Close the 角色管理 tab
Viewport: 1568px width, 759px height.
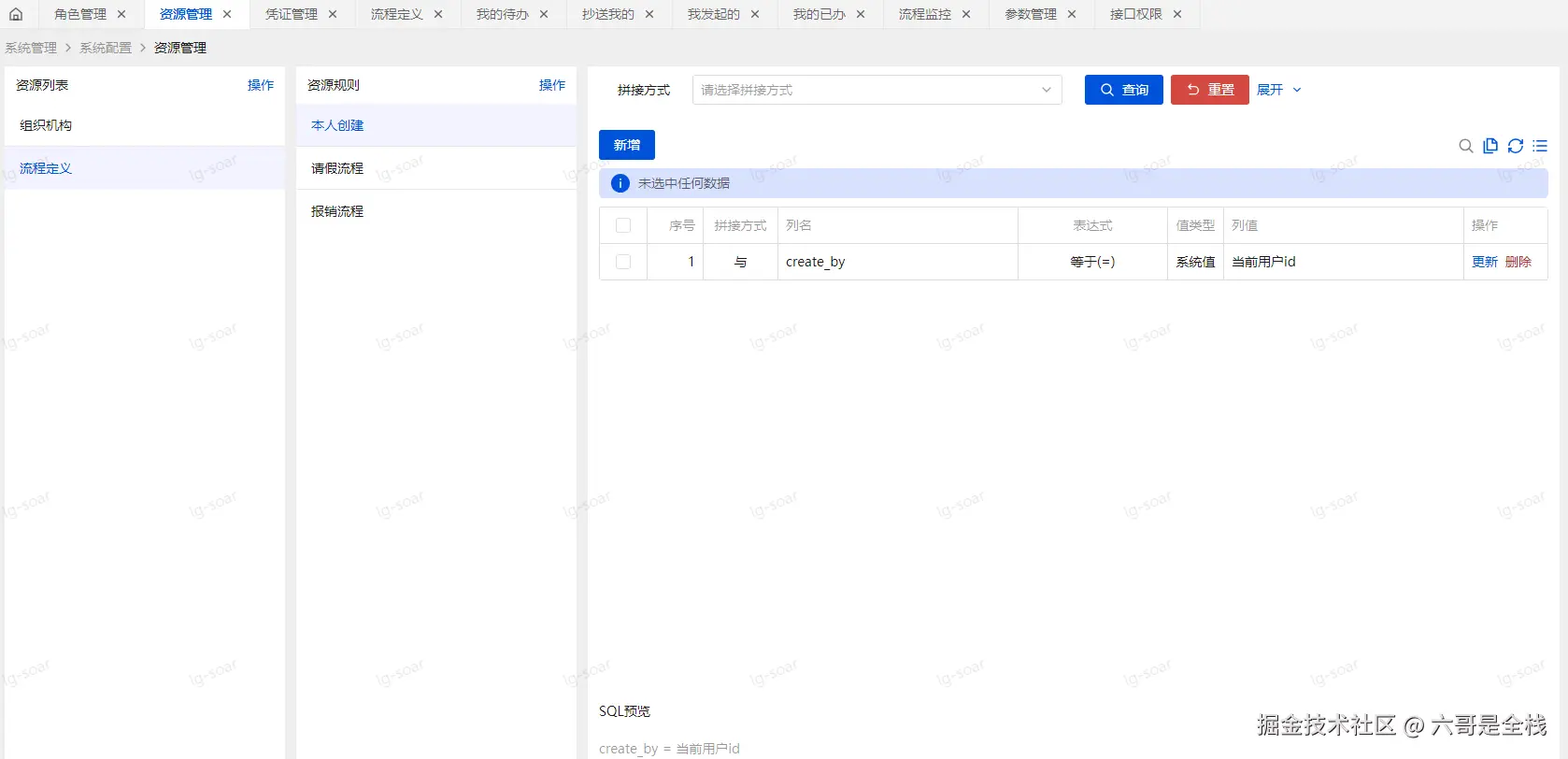point(121,14)
